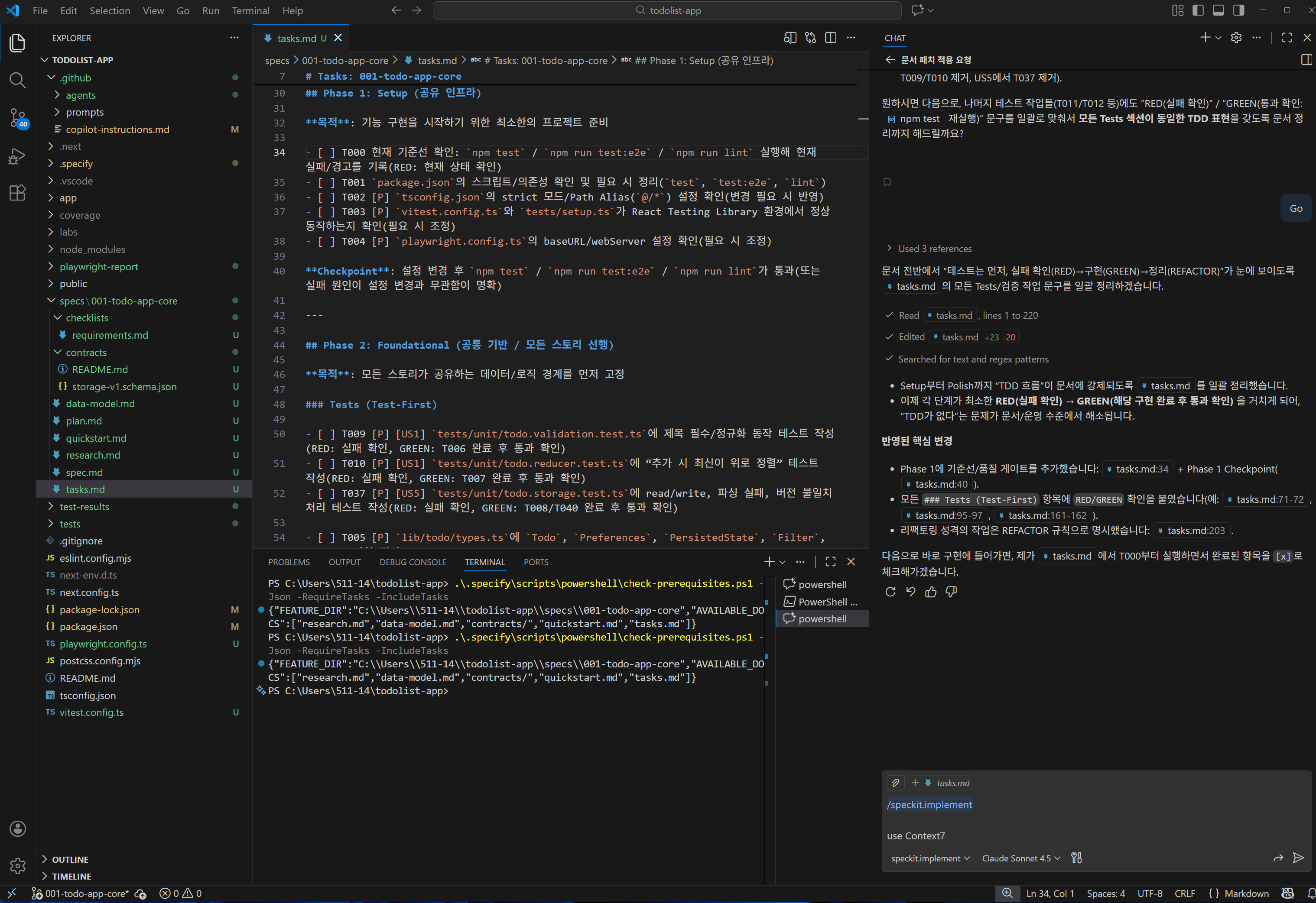
Task: Click in the chat input field
Action: (x=1076, y=820)
